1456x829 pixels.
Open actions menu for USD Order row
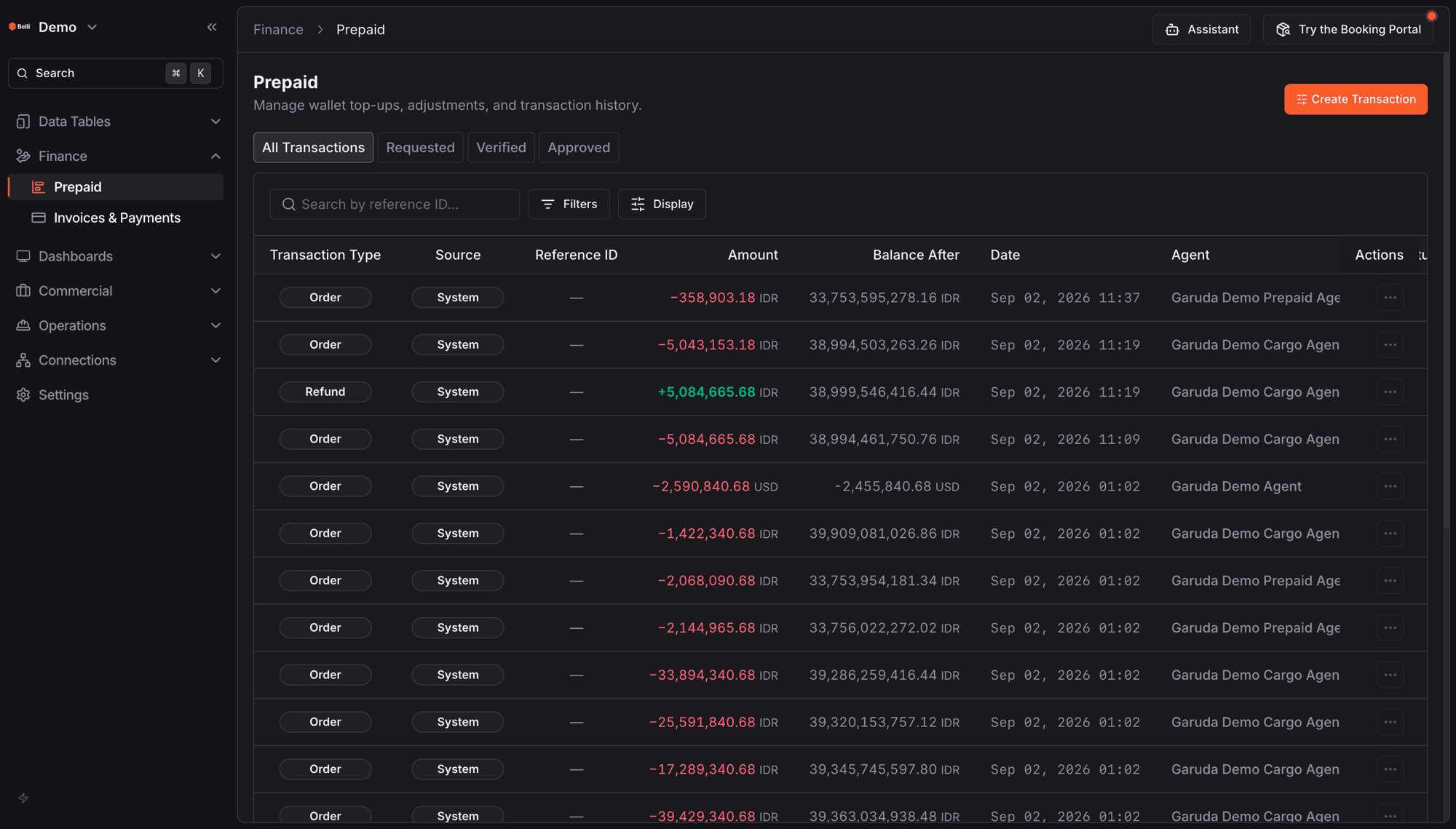point(1390,486)
